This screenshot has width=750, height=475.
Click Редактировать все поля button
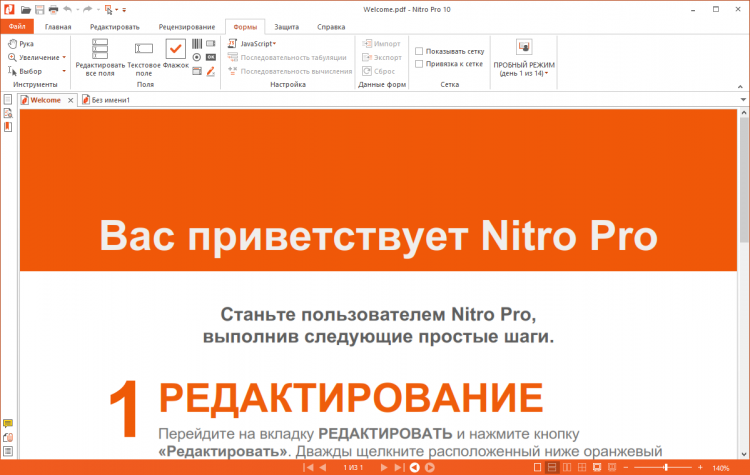click(100, 57)
